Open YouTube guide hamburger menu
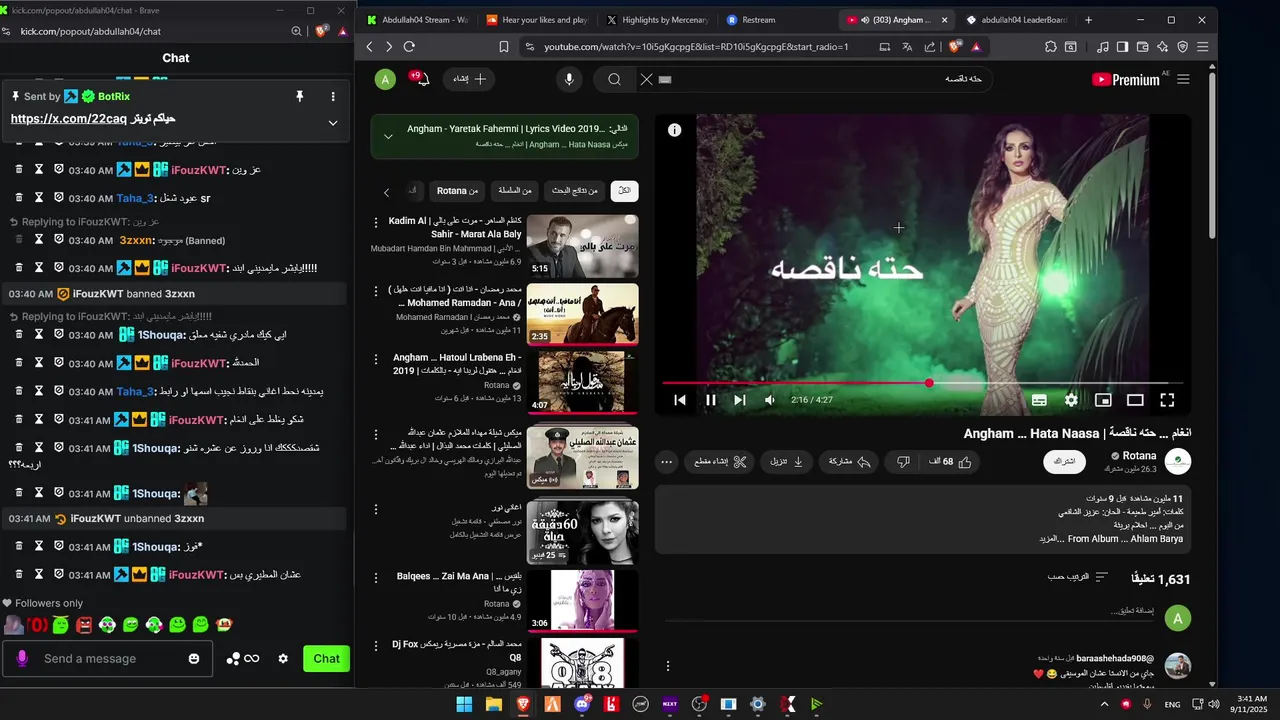The image size is (1280, 720). (1183, 80)
